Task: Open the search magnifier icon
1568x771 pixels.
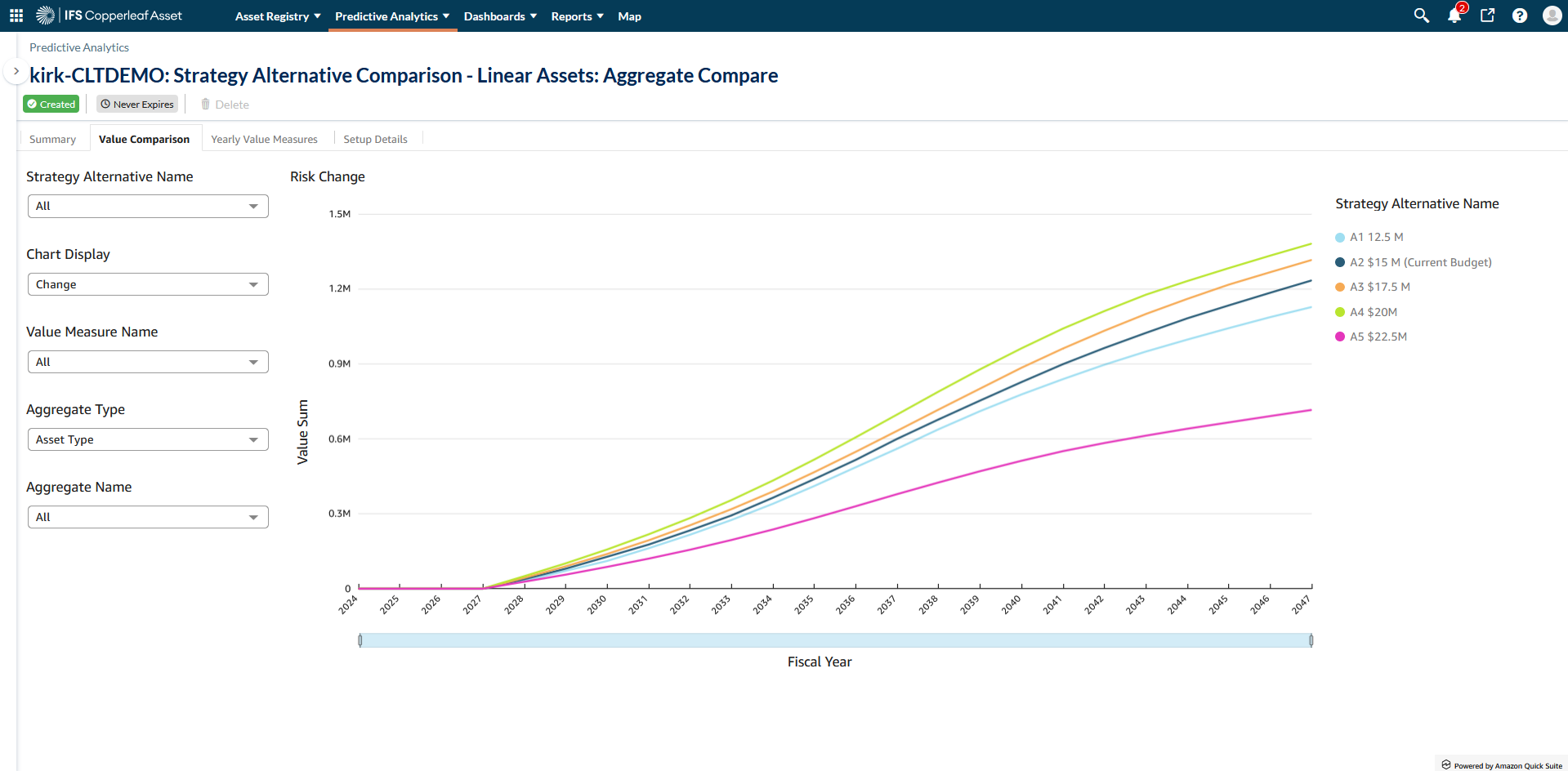Action: [1422, 16]
